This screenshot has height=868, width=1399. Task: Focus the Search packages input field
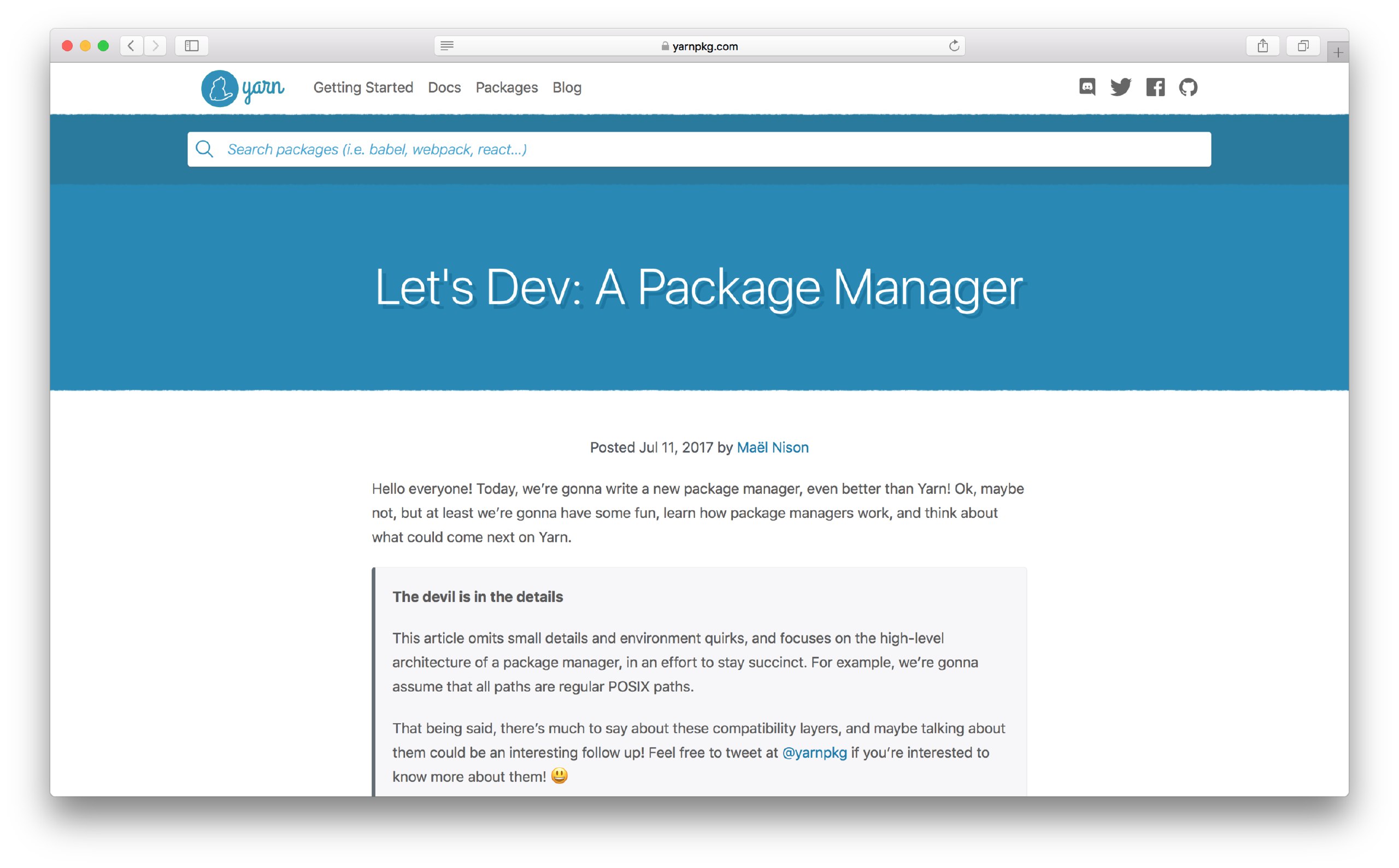(699, 149)
